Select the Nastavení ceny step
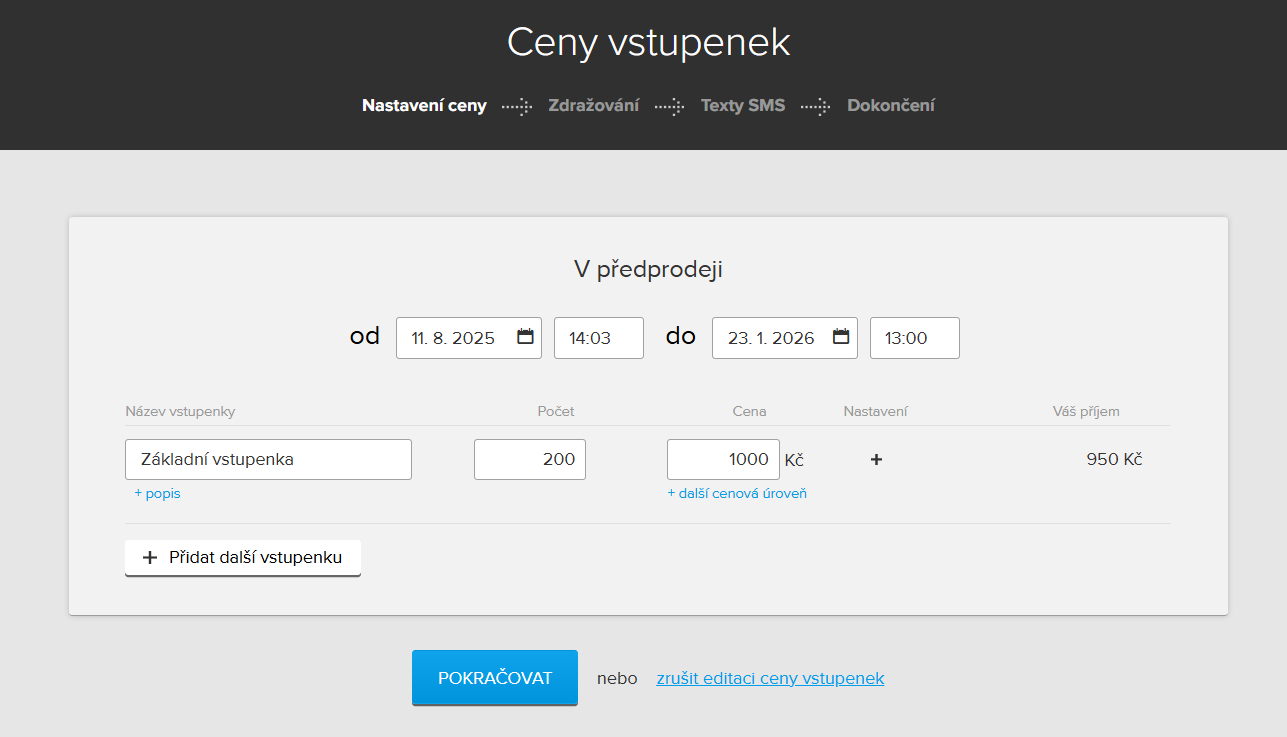This screenshot has height=737, width=1287. [424, 106]
